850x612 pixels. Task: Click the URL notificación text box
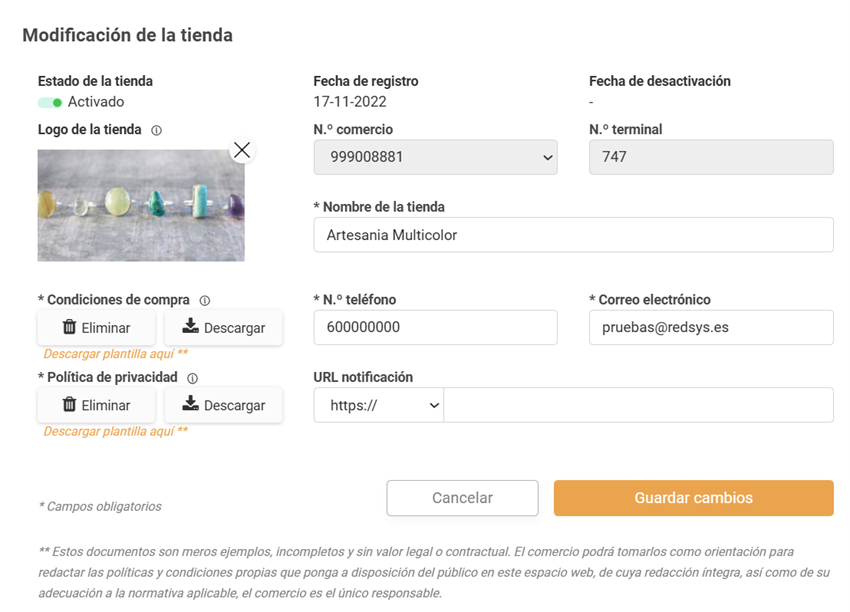point(638,405)
